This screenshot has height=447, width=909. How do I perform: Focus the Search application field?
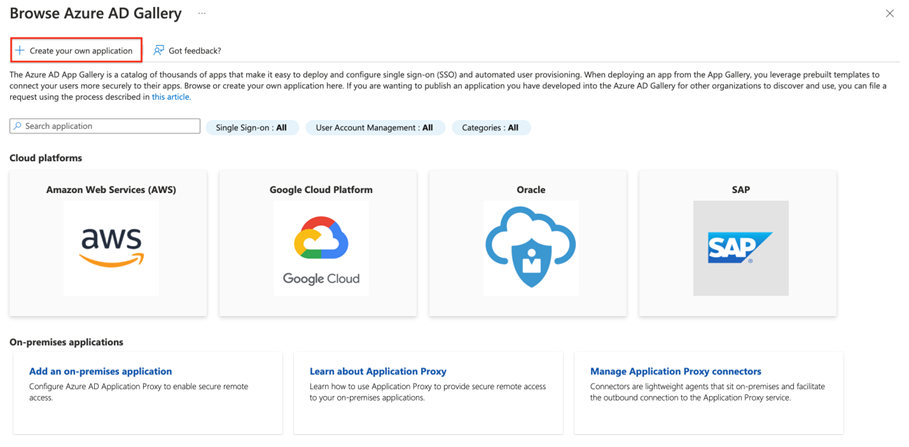pos(110,127)
